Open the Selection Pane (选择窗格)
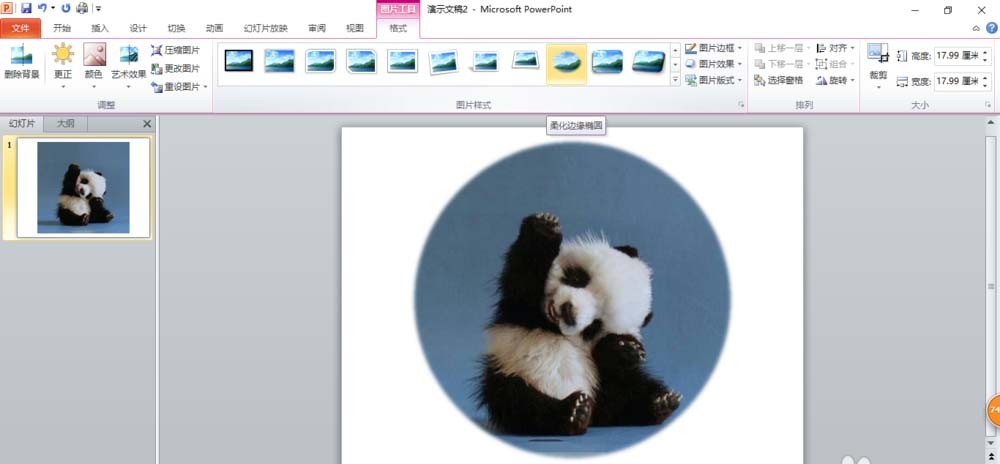The height and width of the screenshot is (464, 1000). [x=779, y=80]
